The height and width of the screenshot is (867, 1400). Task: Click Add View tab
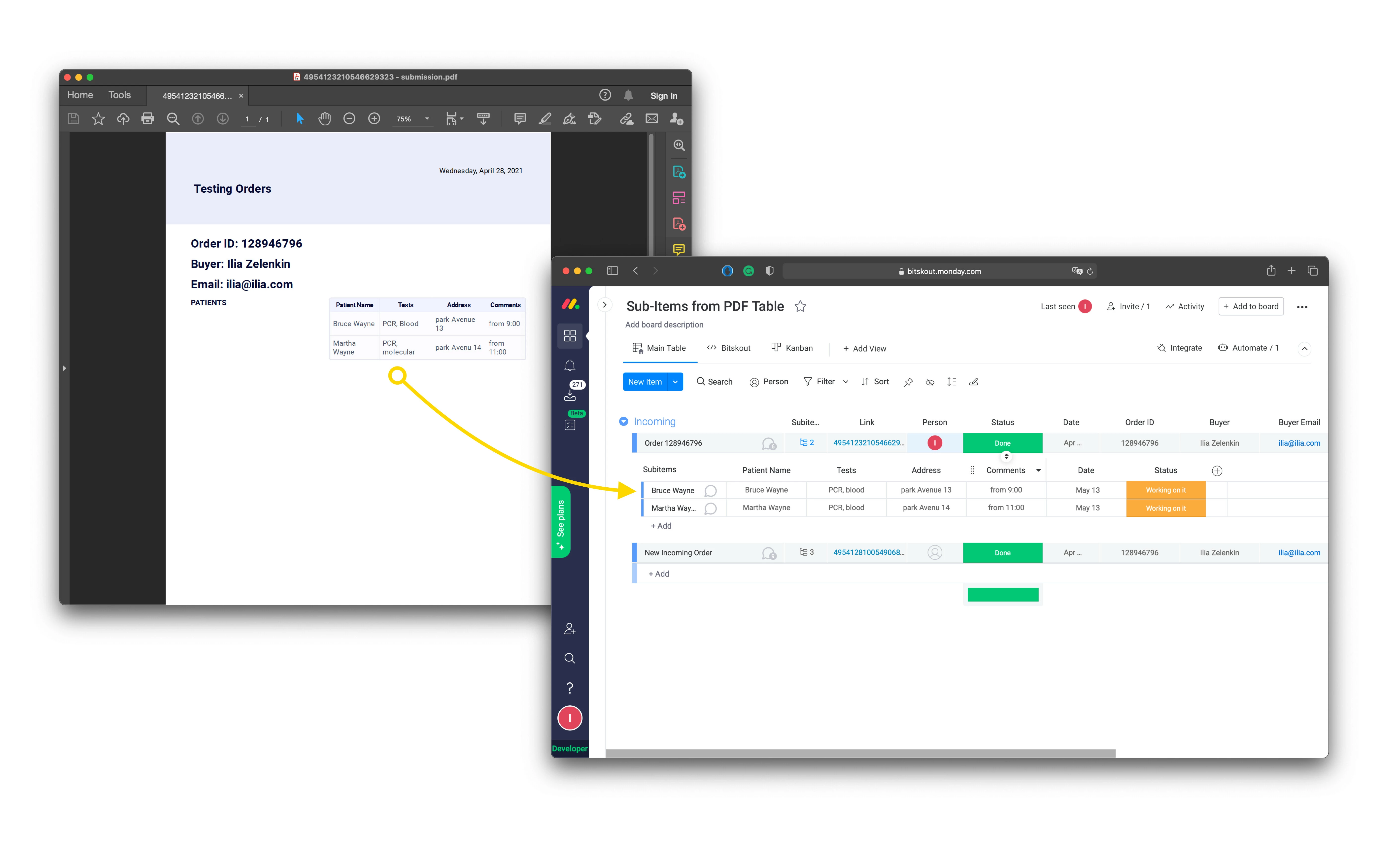[x=864, y=349]
